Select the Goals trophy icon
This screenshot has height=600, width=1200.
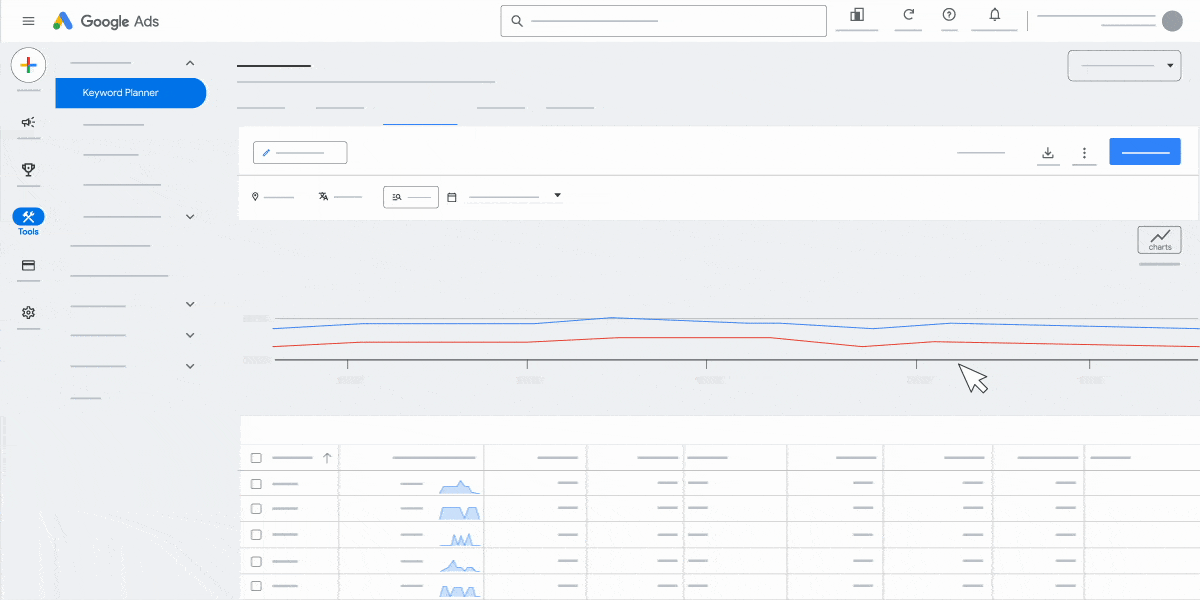[28, 171]
